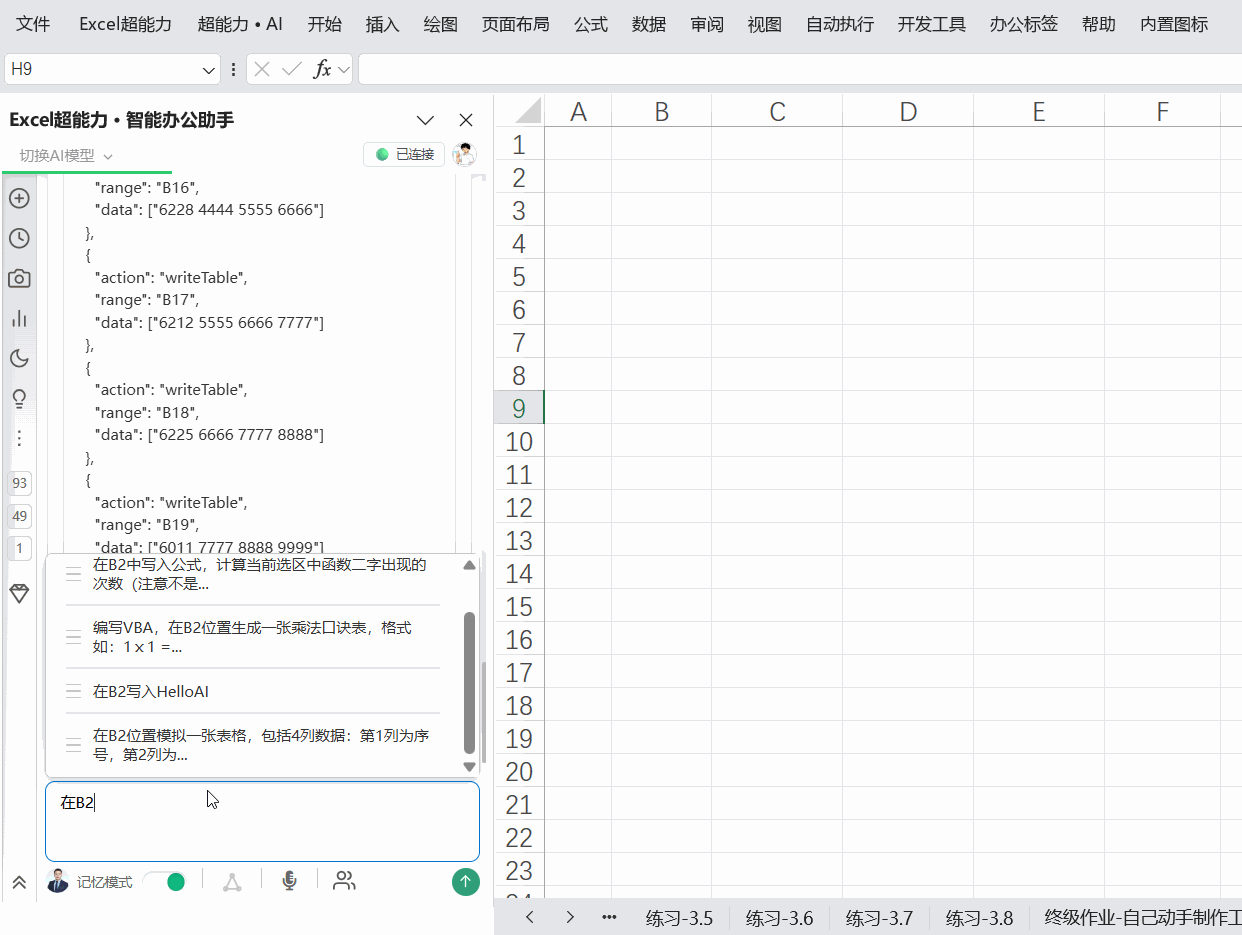Viewport: 1242px width, 935px height.
Task: Click the suggestion list scroll-up arrow
Action: [469, 565]
